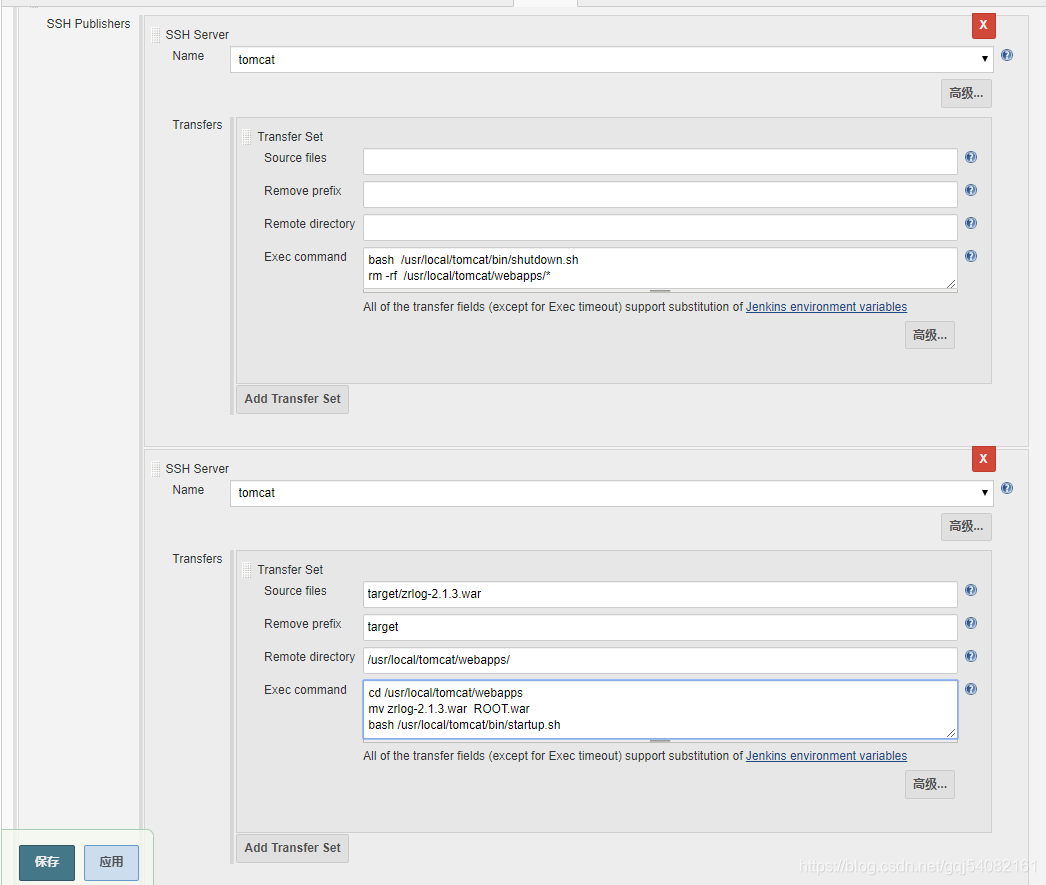Click the SSH Publishers label
Image resolution: width=1046 pixels, height=885 pixels.
coord(88,23)
